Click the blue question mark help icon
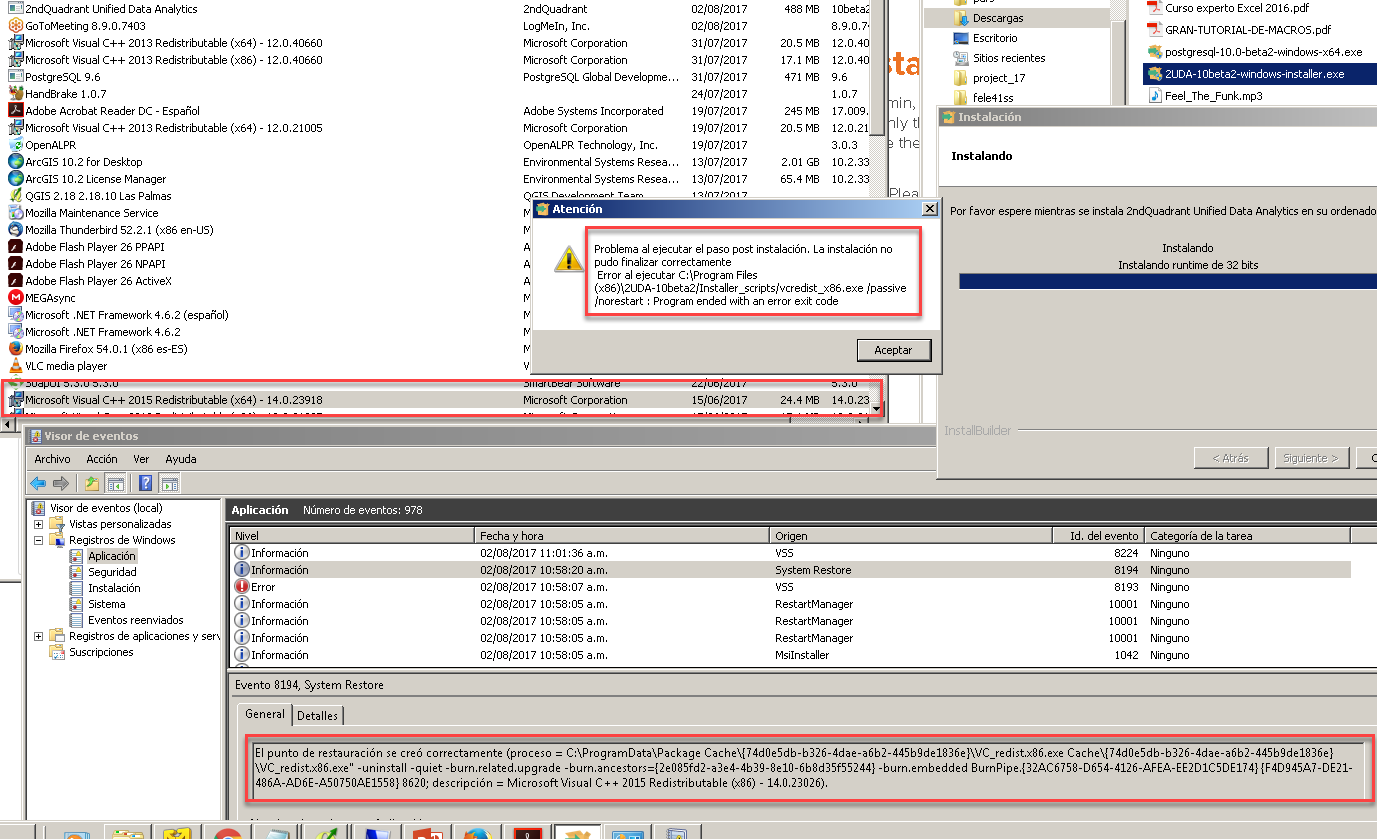Image resolution: width=1377 pixels, height=839 pixels. click(146, 484)
